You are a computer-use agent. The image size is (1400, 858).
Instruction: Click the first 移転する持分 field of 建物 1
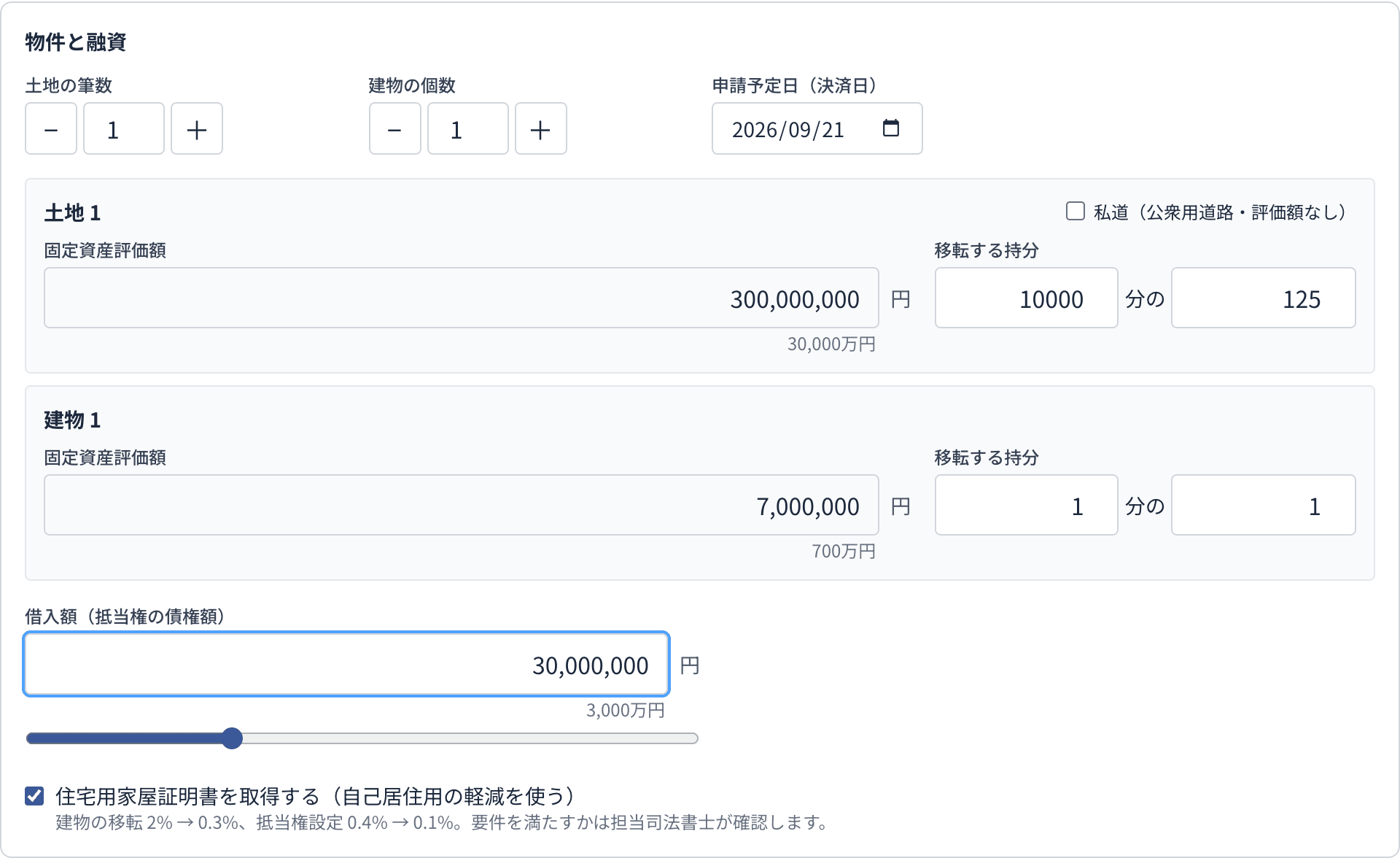1027,505
